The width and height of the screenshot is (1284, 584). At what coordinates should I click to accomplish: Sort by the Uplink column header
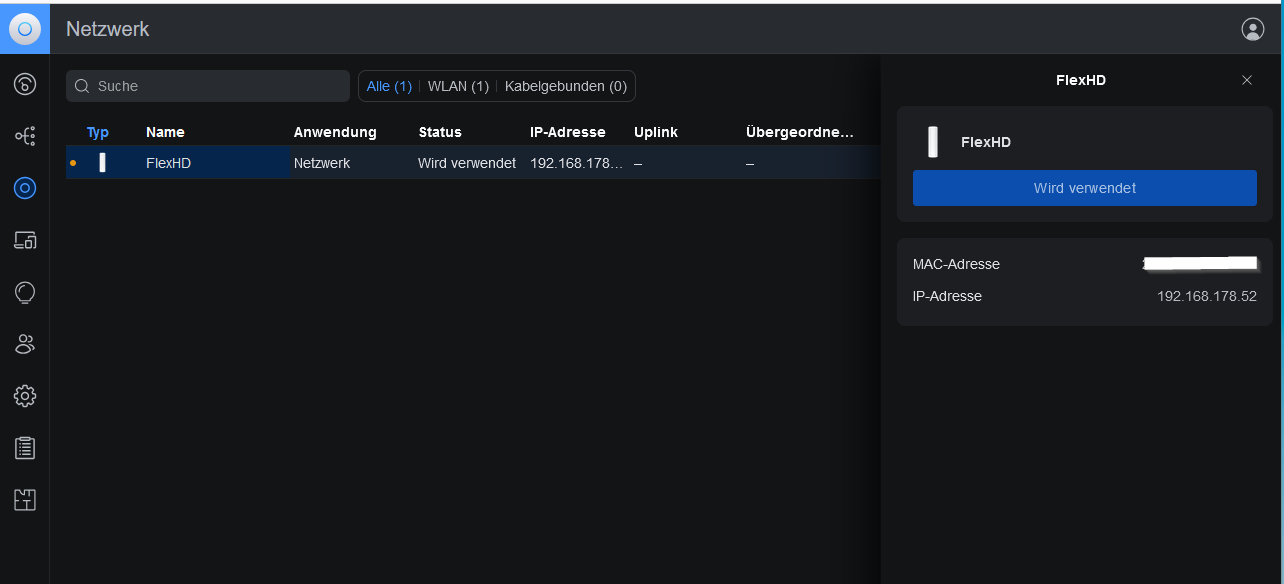click(x=656, y=132)
